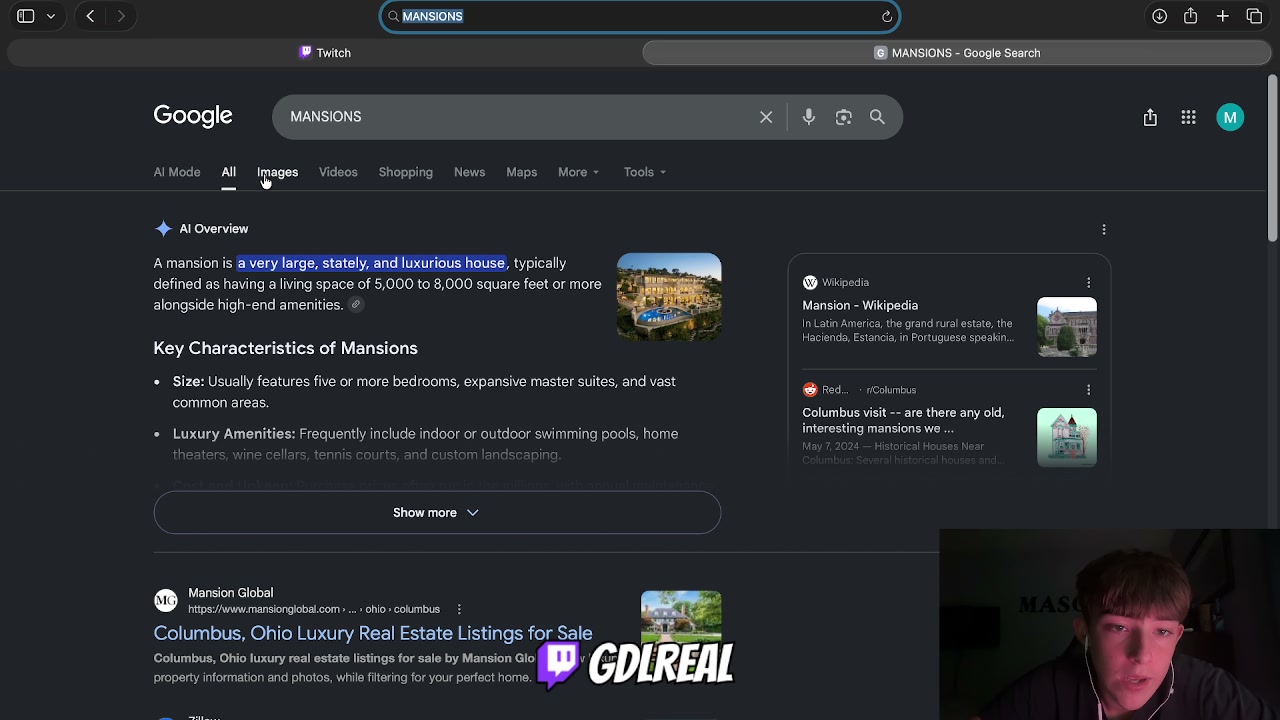Clear the Google search query

point(766,117)
